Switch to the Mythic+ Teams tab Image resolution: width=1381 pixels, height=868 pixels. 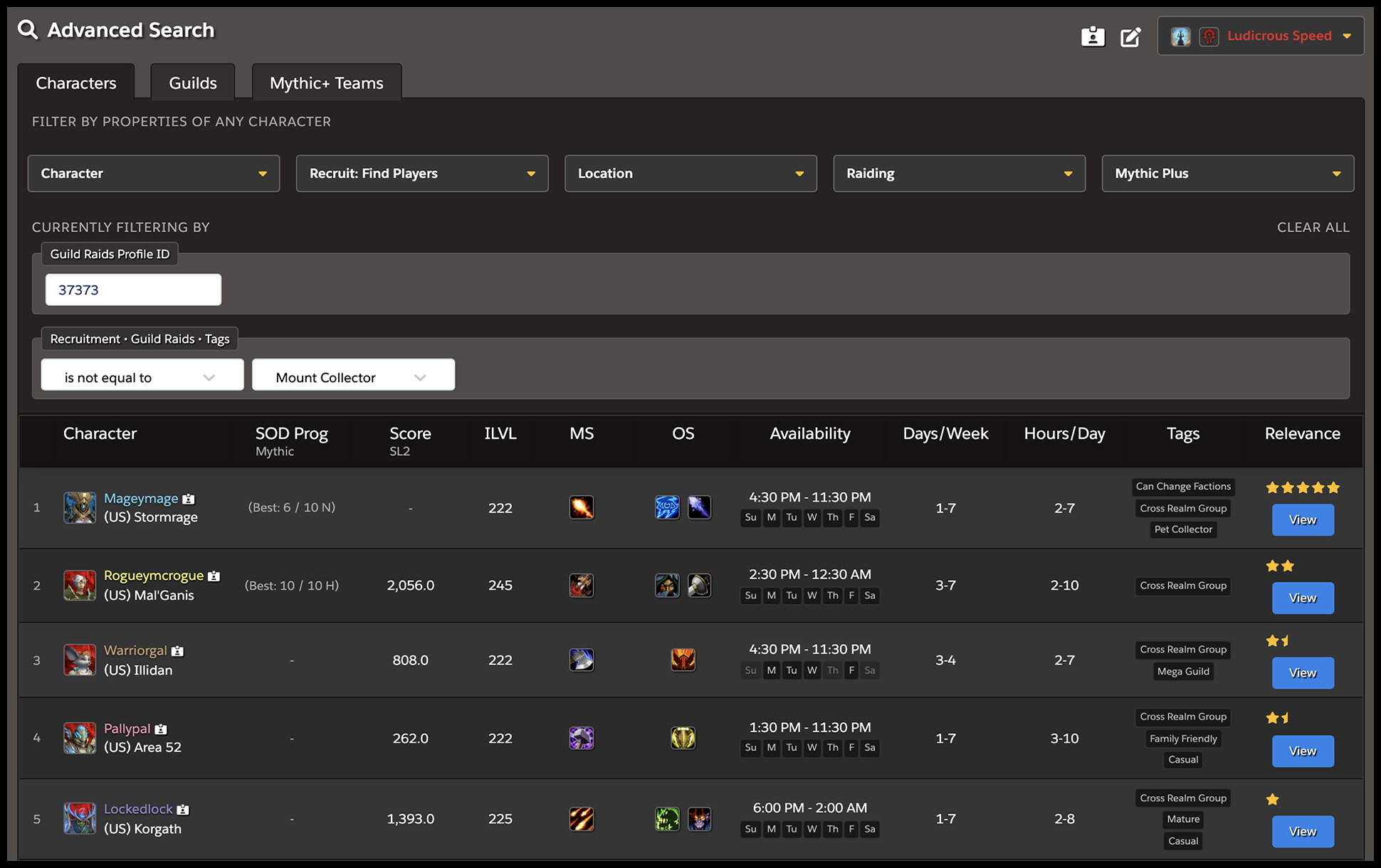pyautogui.click(x=325, y=83)
